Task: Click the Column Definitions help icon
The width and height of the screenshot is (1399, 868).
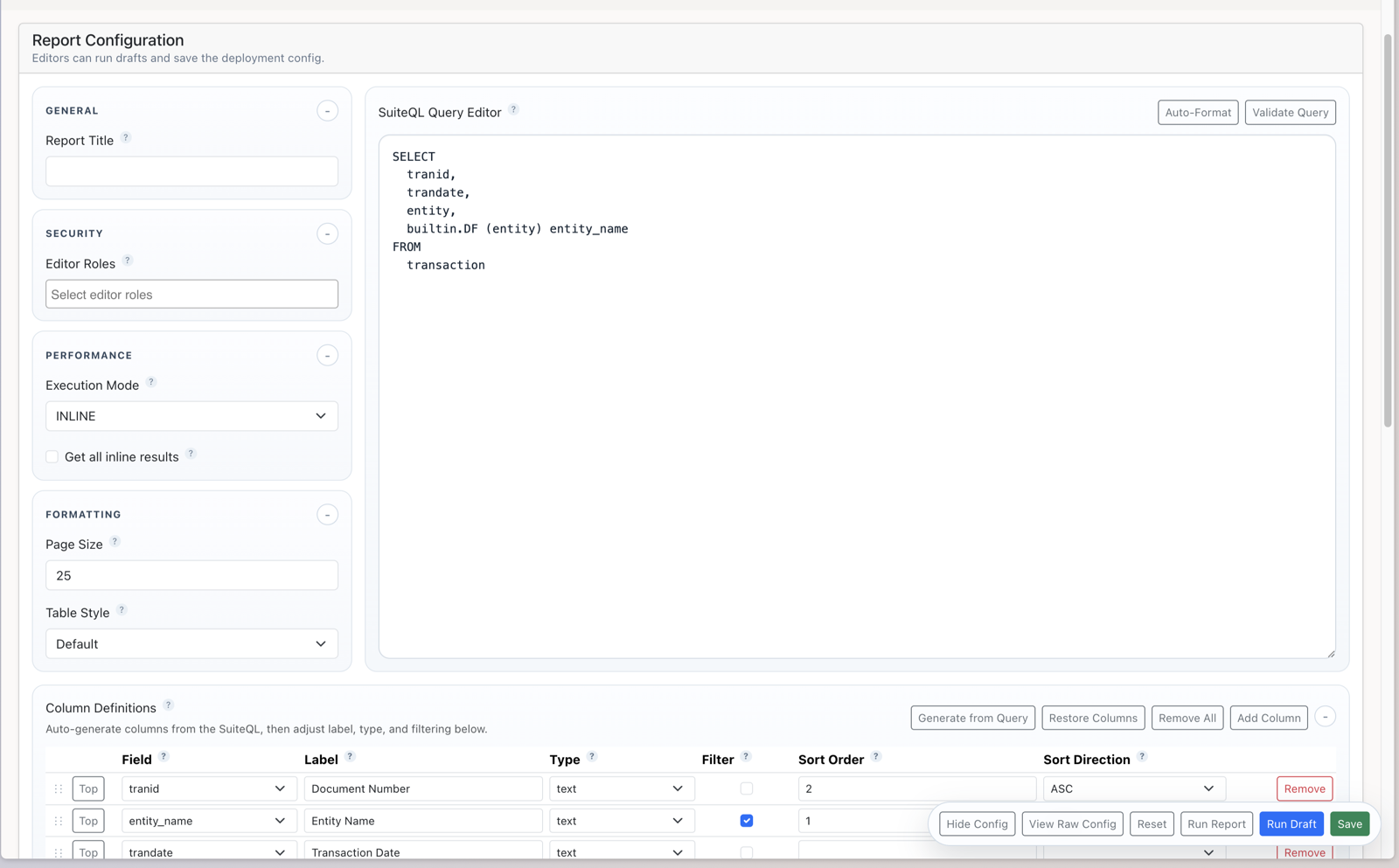Action: point(168,705)
